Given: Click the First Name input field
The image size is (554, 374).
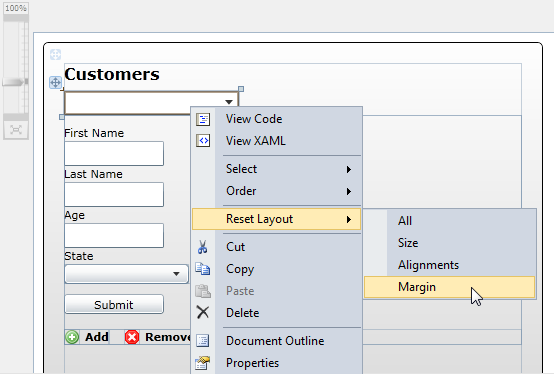Looking at the screenshot, I should (x=114, y=154).
